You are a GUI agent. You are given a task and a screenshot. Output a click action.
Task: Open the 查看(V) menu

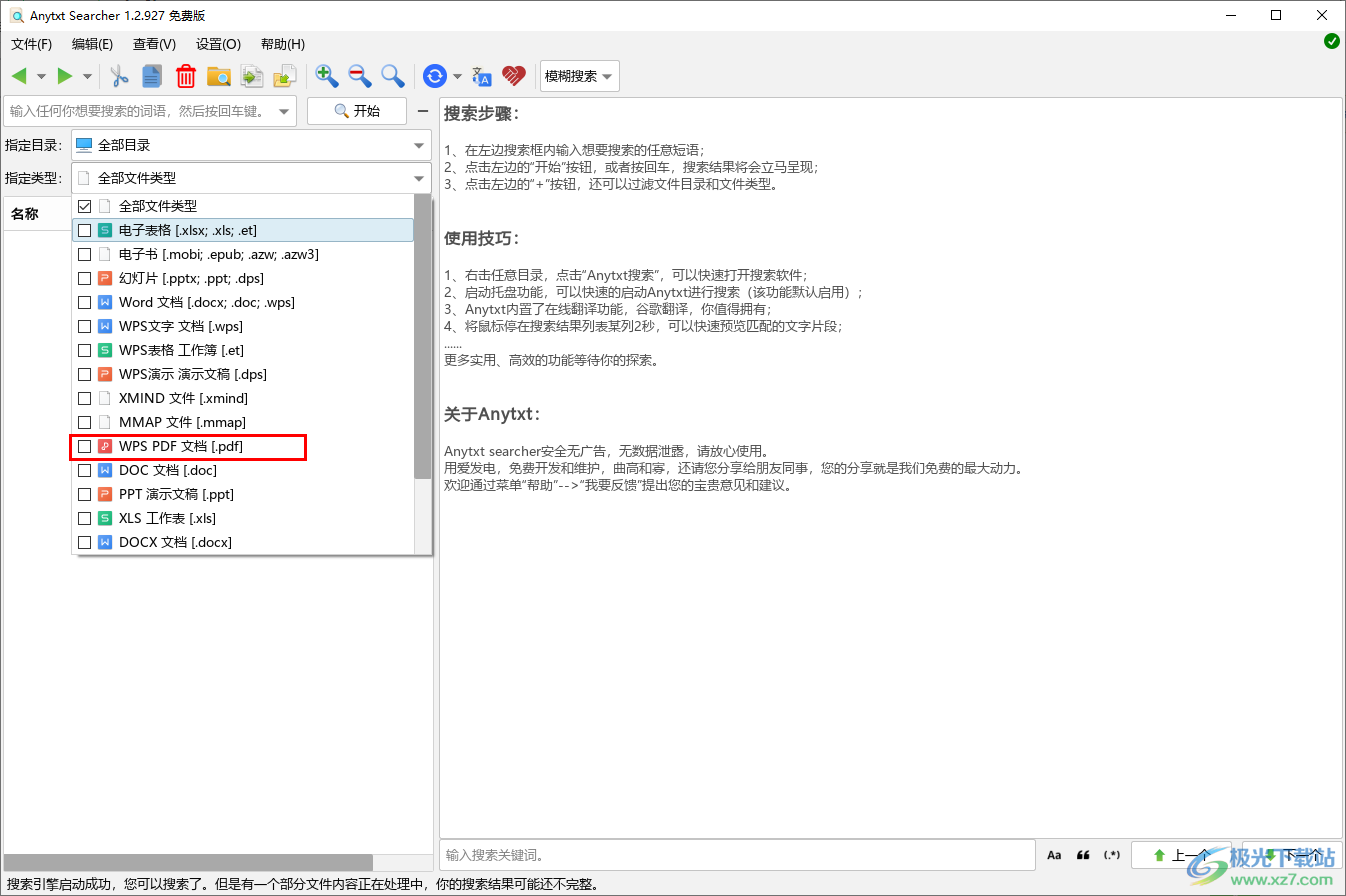tap(154, 44)
